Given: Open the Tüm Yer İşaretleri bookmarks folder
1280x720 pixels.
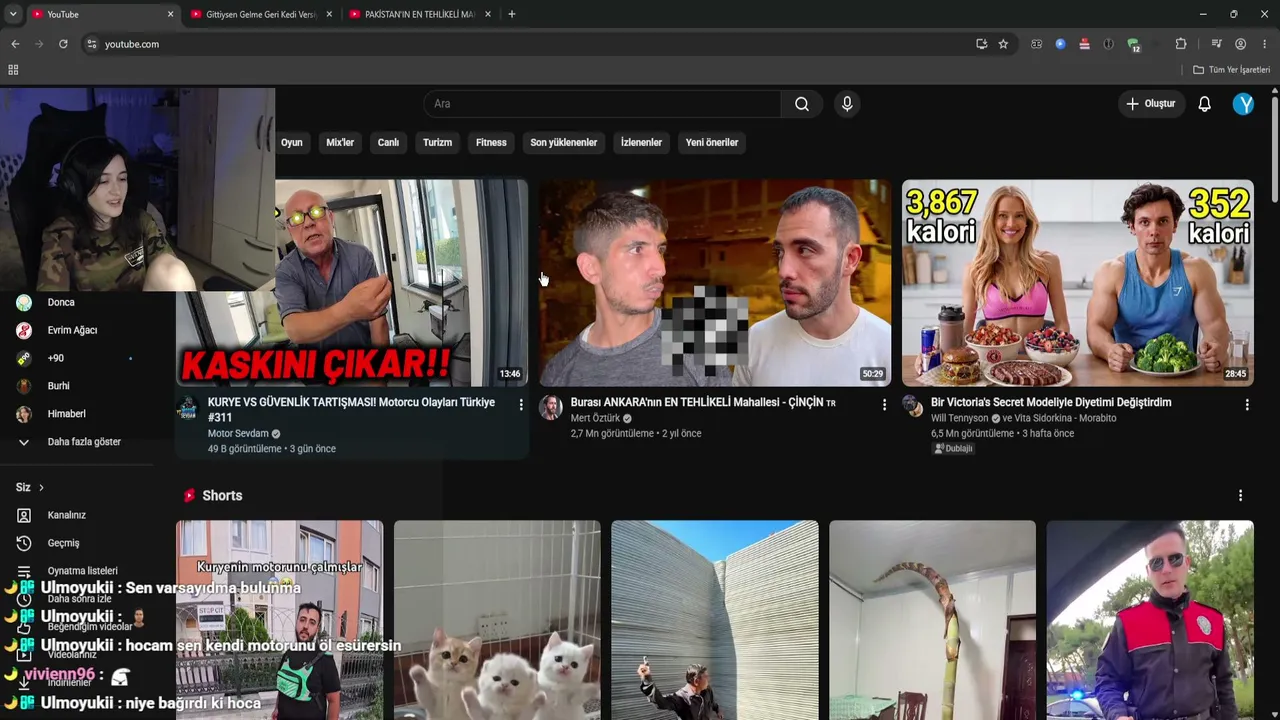Looking at the screenshot, I should [x=1232, y=70].
